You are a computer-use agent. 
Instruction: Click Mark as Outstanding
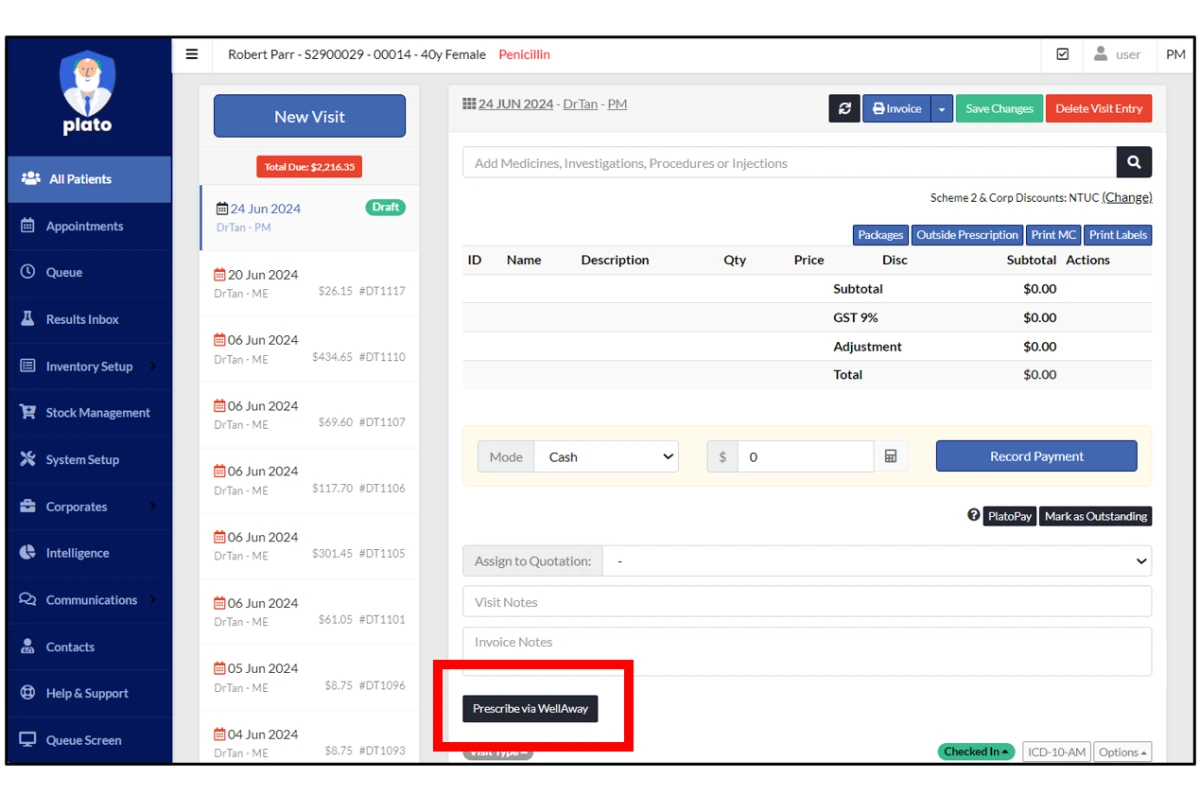[x=1096, y=516]
